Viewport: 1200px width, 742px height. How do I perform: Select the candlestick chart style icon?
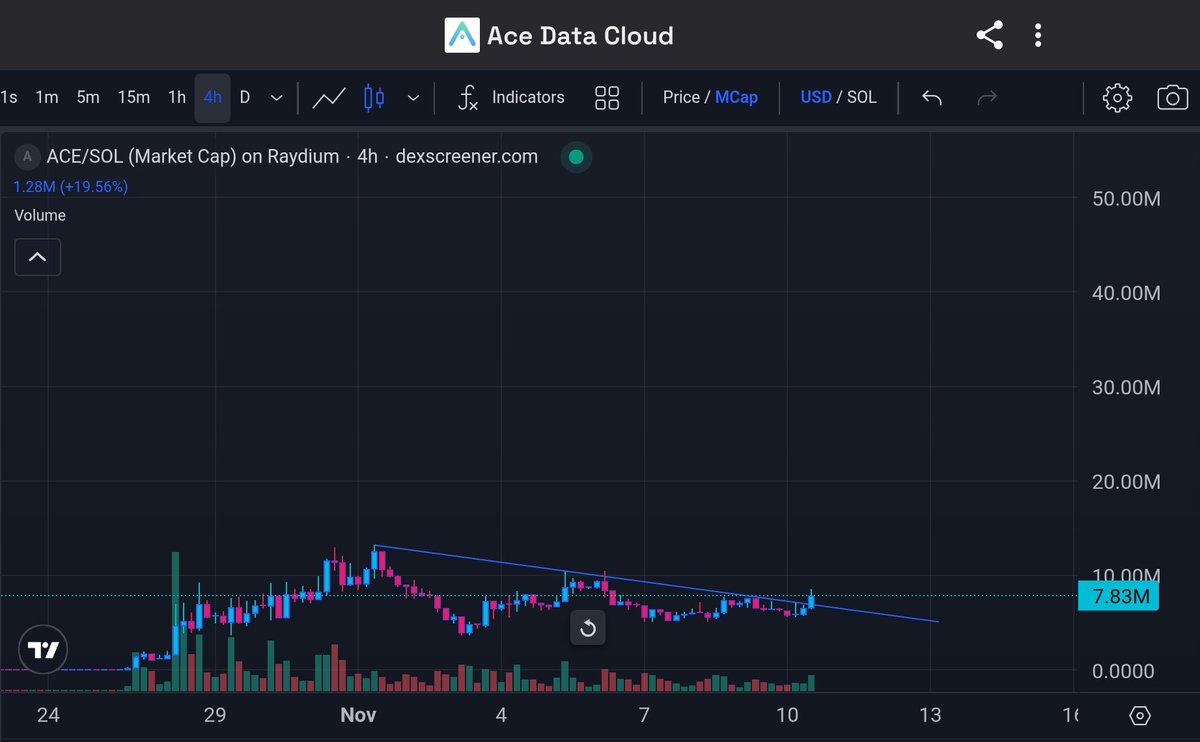[374, 97]
